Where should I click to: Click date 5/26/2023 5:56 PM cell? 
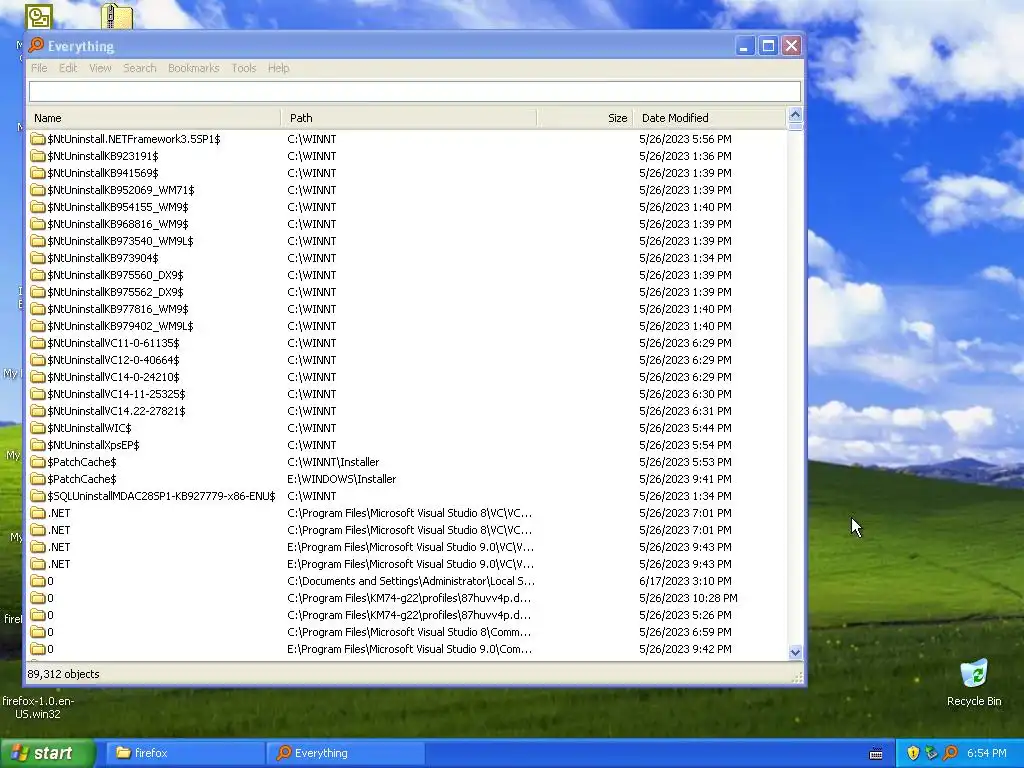685,139
